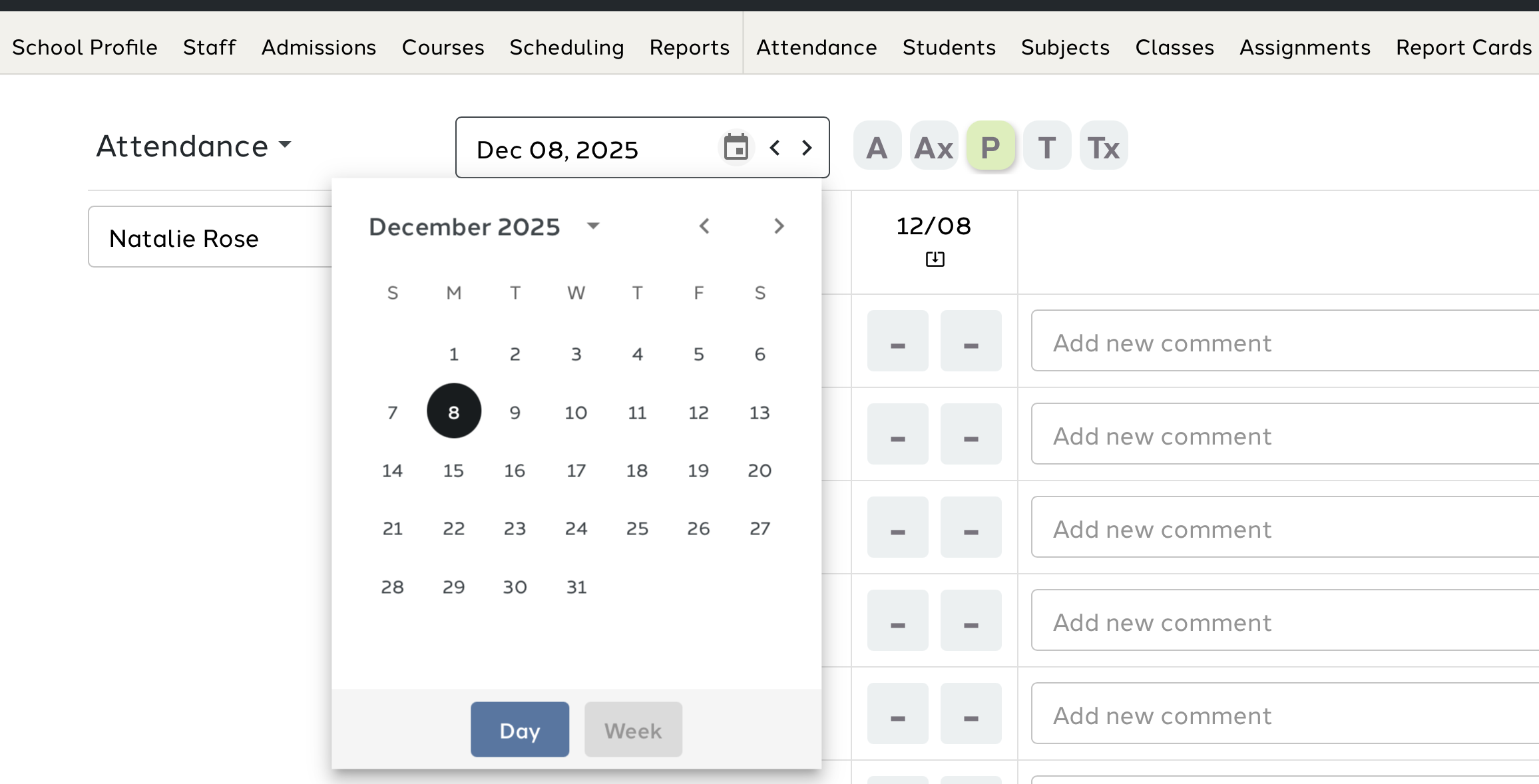Open the Scheduling menu
This screenshot has width=1539, height=784.
click(566, 47)
